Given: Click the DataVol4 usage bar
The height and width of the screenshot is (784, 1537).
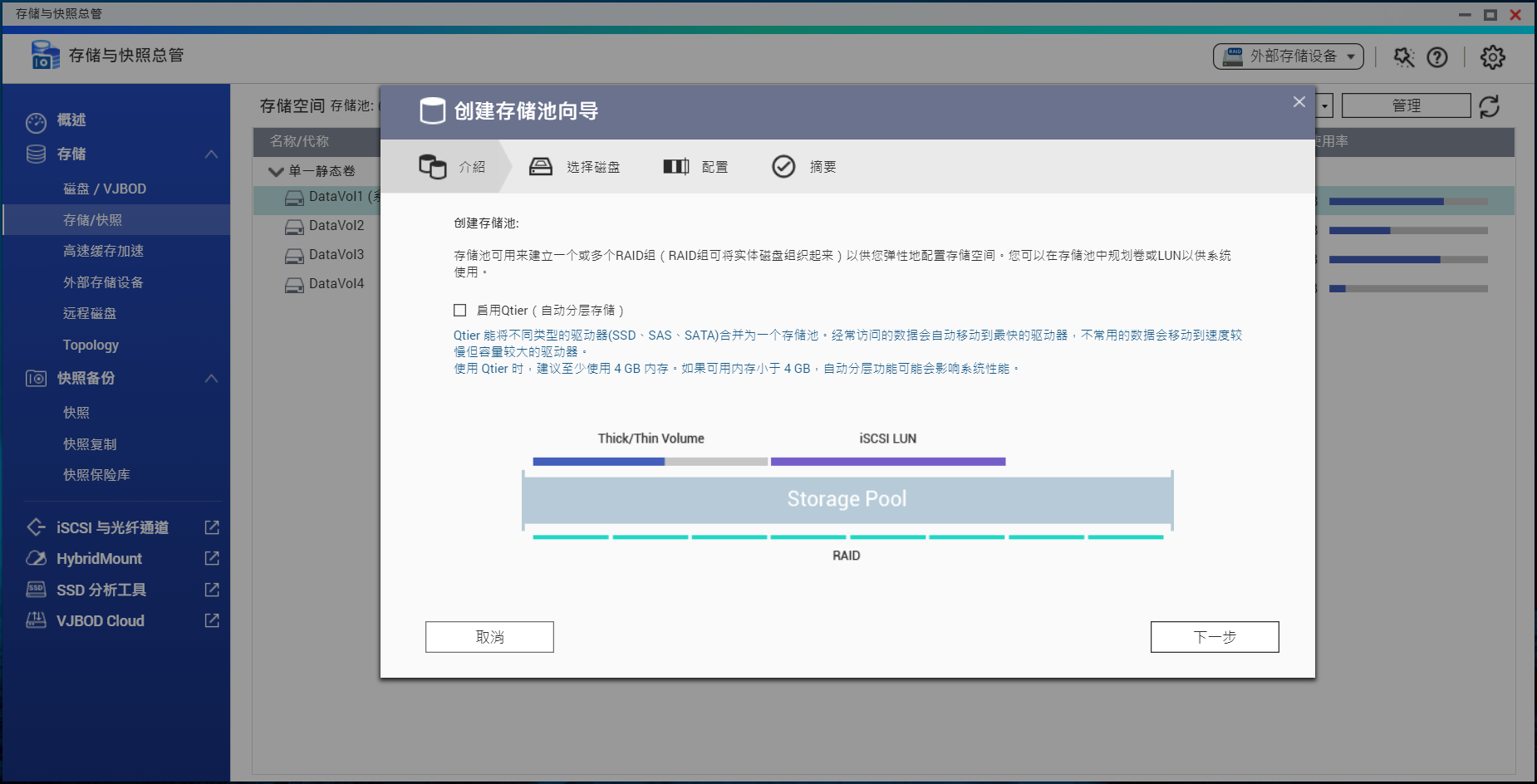Looking at the screenshot, I should 1408,289.
